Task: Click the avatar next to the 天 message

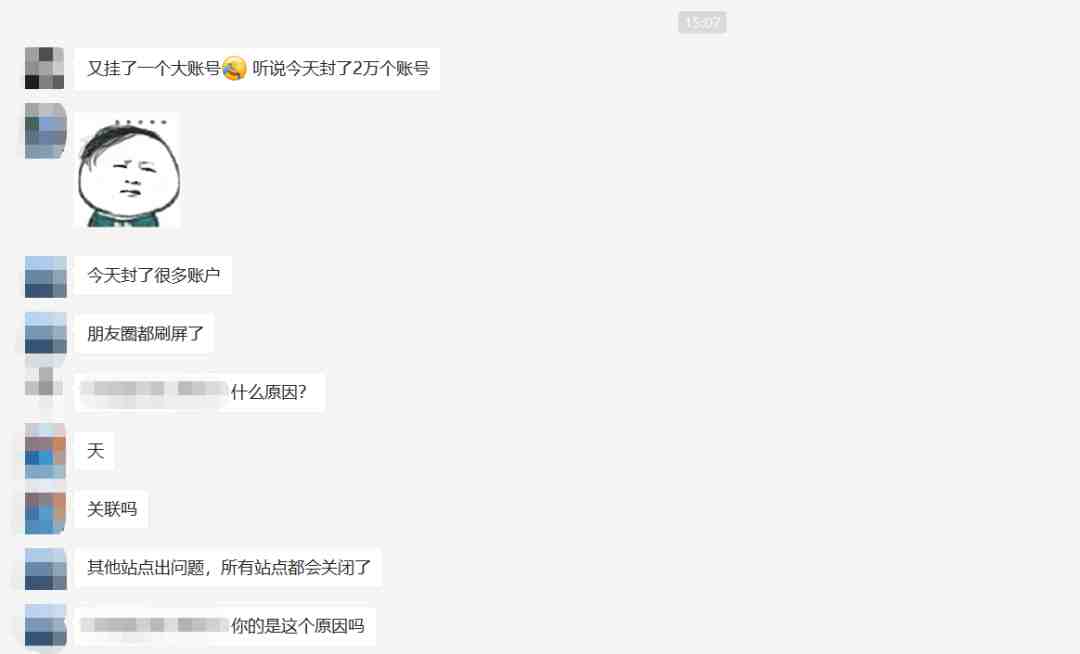Action: pyautogui.click(x=45, y=451)
